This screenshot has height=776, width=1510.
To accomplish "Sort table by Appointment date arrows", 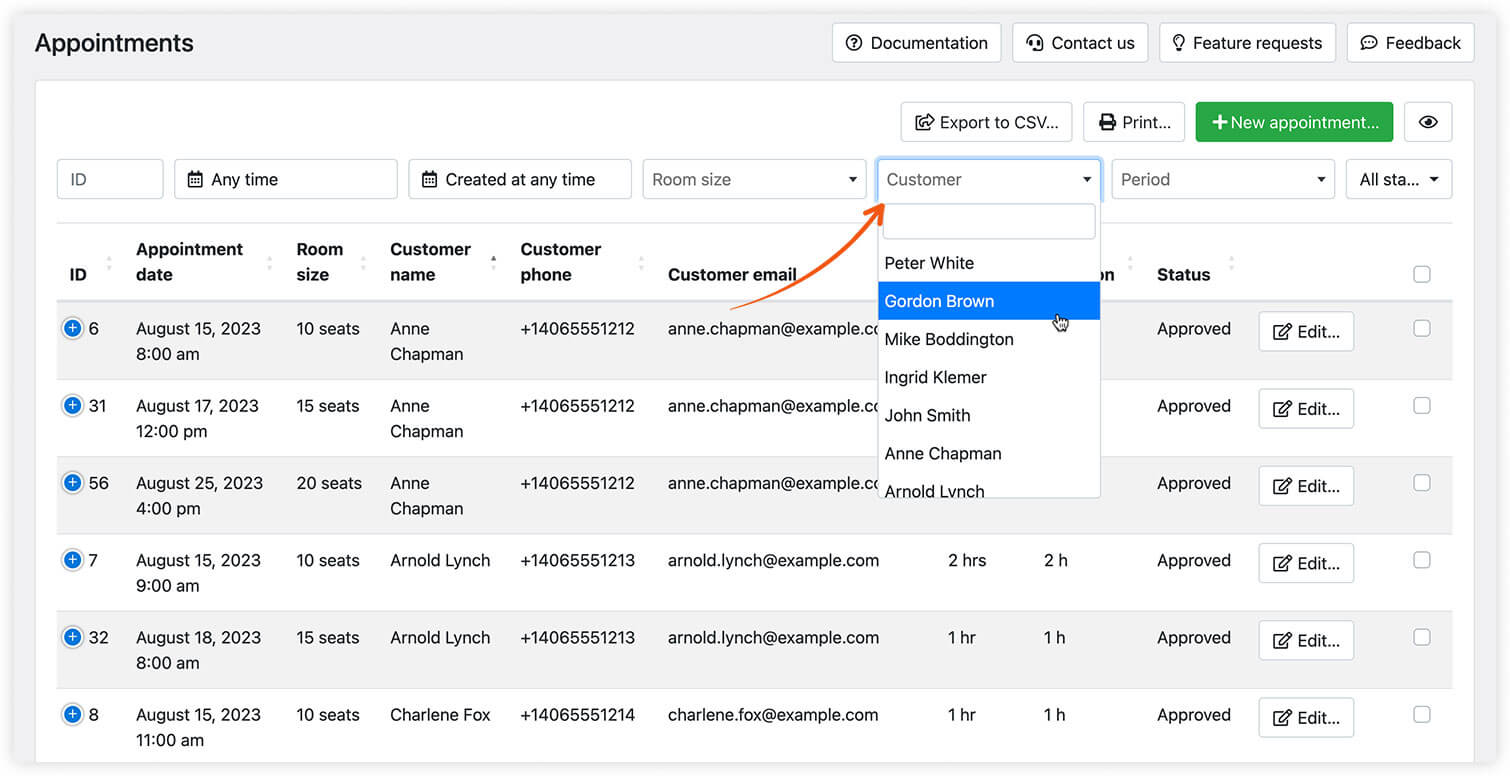I will 270,262.
